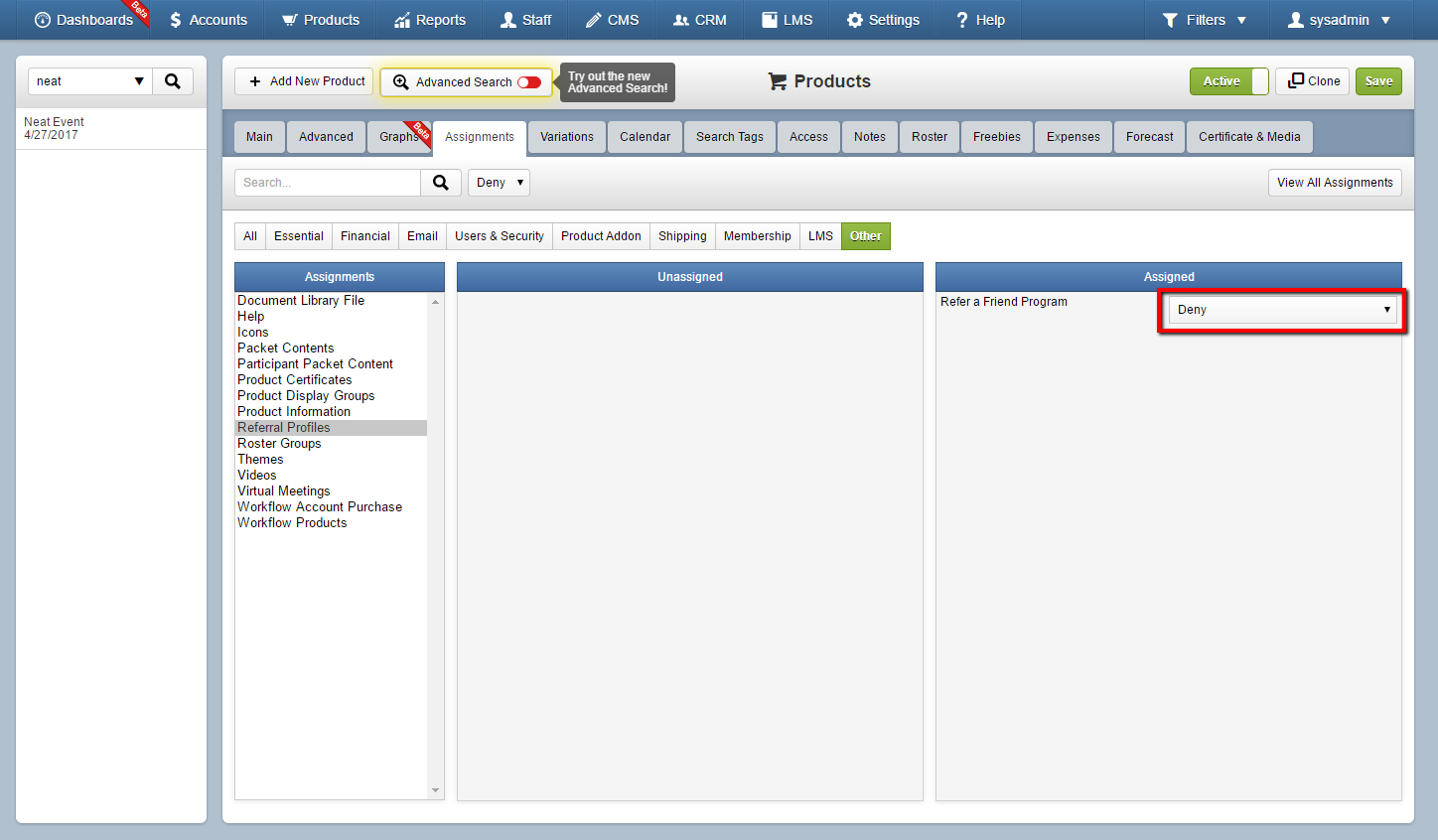Select Roster Groups in Assignments list

pyautogui.click(x=331, y=444)
